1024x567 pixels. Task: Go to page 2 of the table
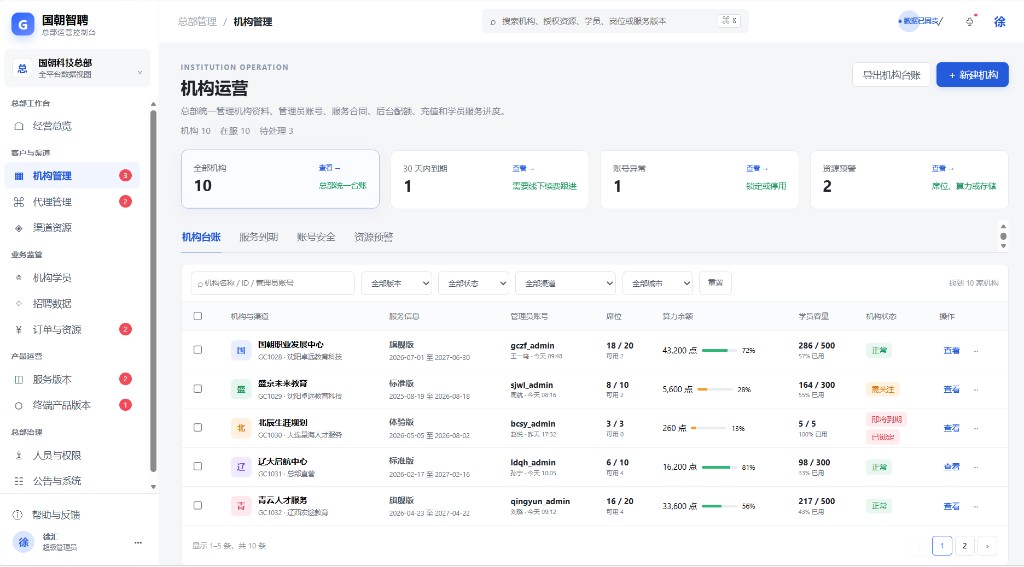tap(965, 545)
